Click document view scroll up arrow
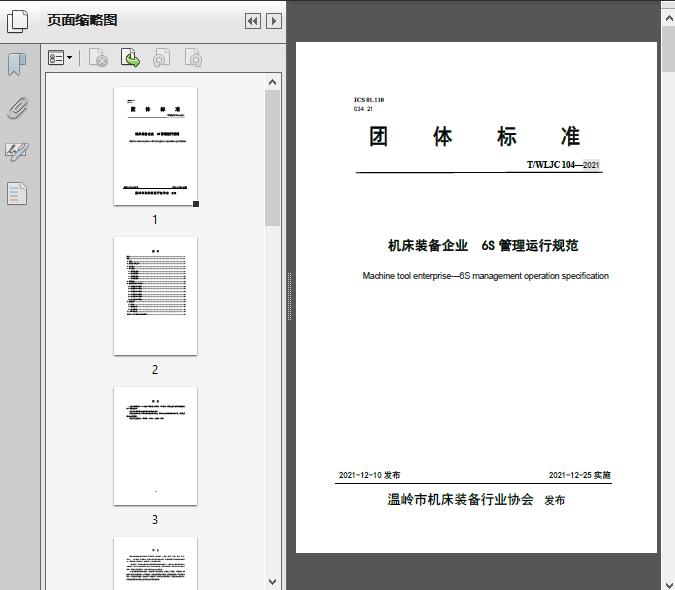675x590 pixels. [x=669, y=18]
